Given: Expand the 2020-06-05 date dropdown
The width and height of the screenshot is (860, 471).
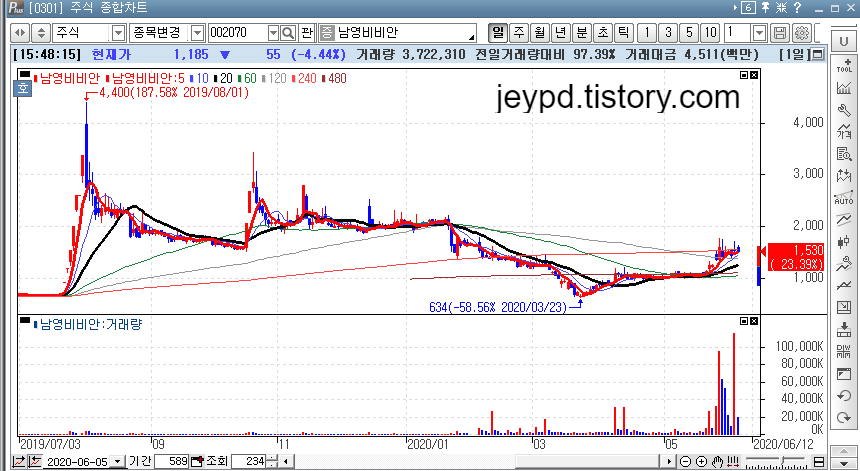Looking at the screenshot, I should [x=118, y=462].
